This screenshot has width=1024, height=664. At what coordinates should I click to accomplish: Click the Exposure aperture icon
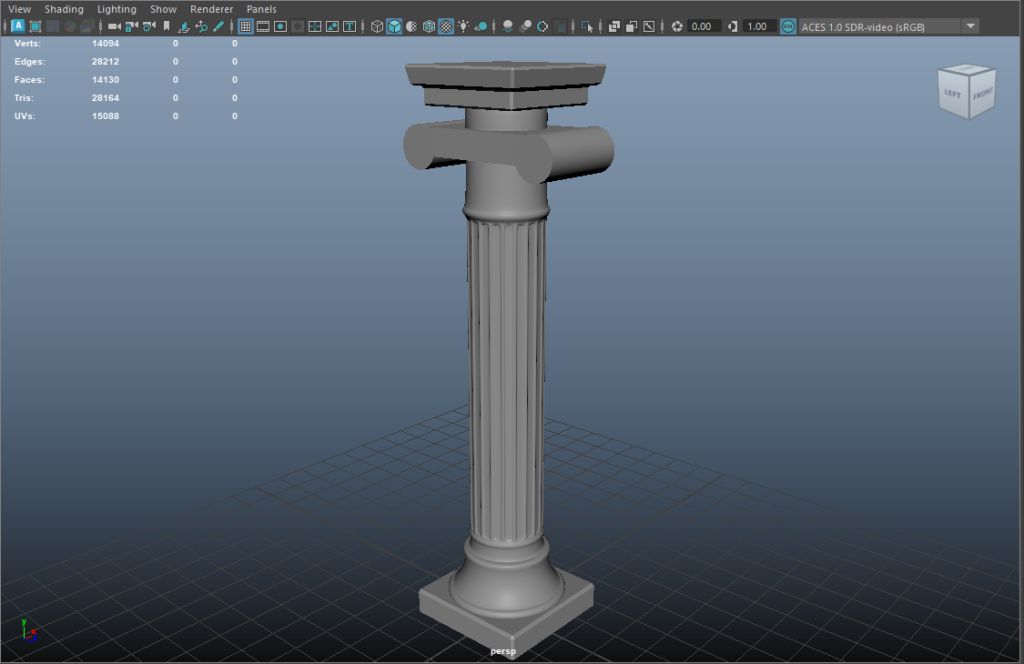coord(677,26)
